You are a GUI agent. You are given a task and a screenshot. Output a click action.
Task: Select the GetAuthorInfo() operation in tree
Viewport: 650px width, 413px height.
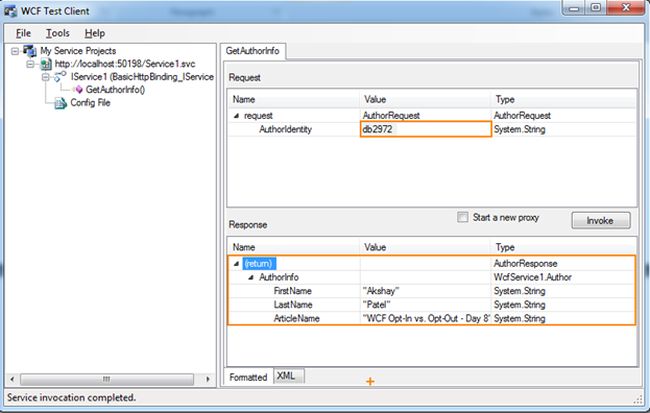[x=115, y=90]
